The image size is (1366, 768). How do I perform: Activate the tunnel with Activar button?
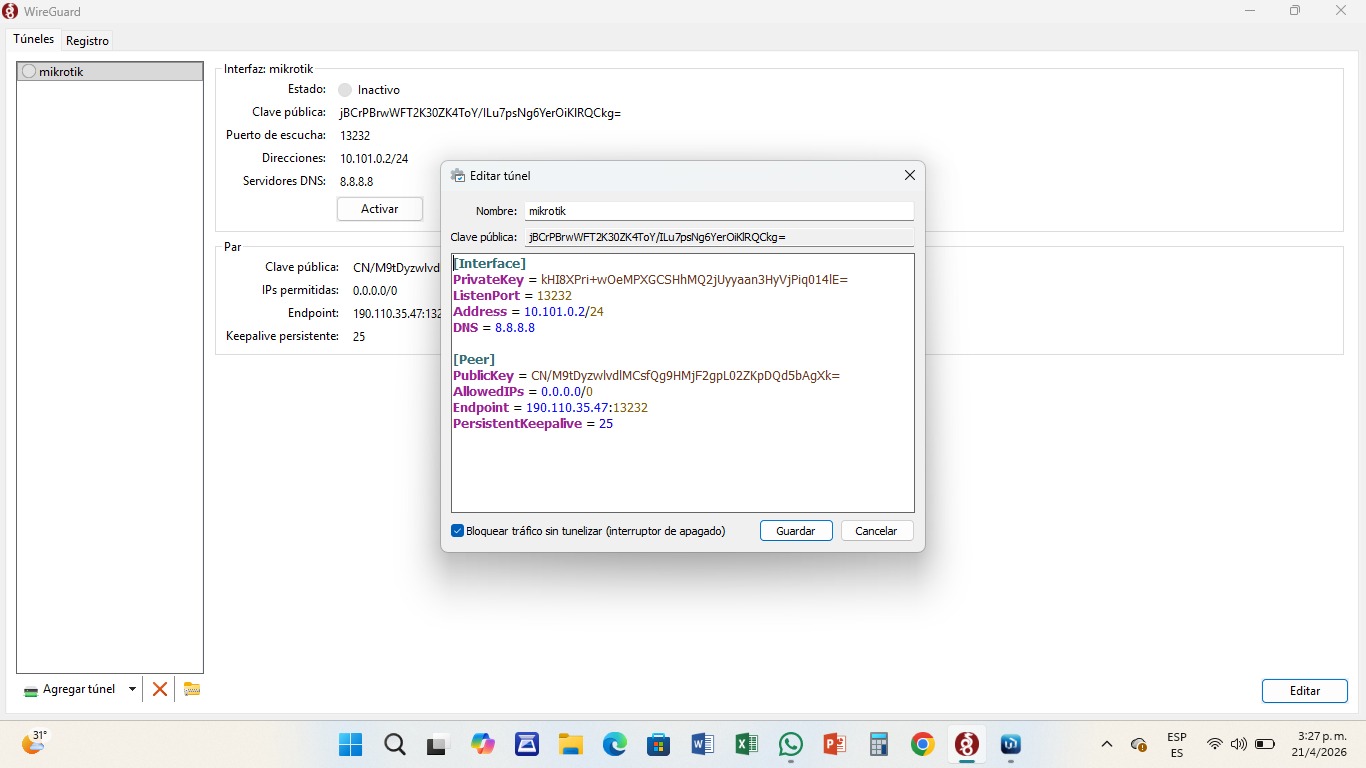(x=380, y=209)
